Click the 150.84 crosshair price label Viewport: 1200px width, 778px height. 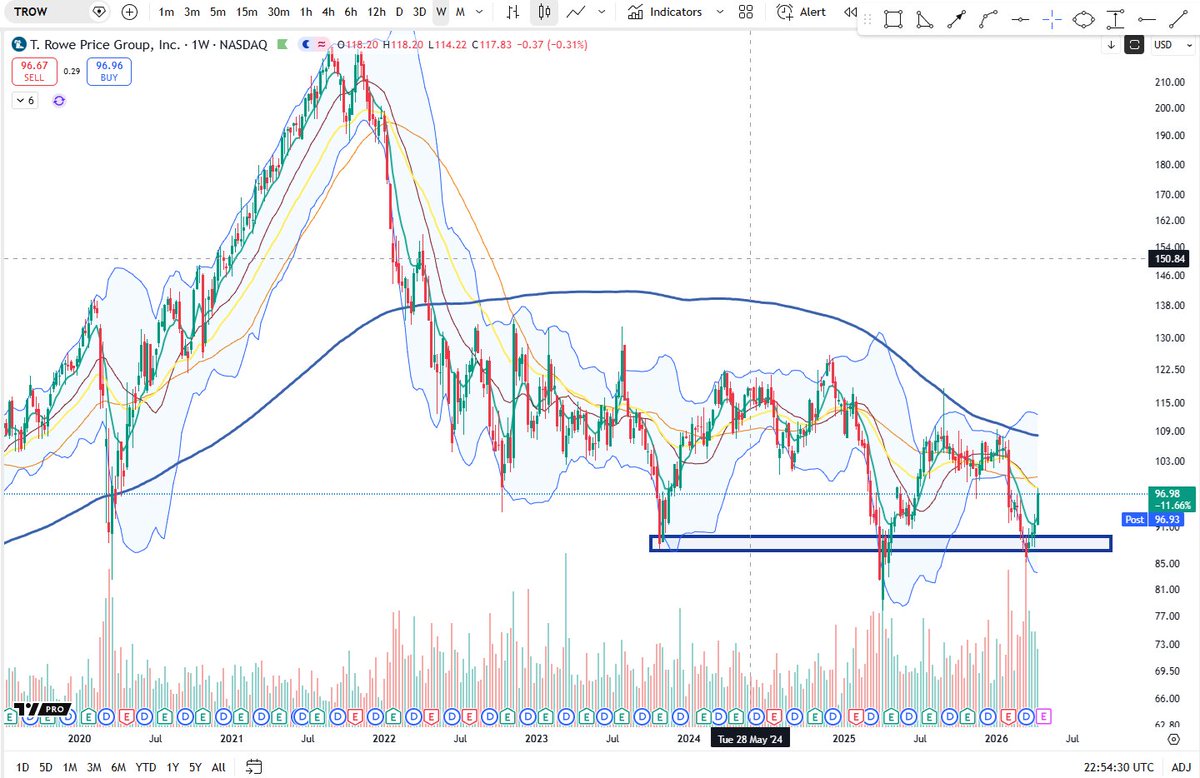pyautogui.click(x=1167, y=259)
